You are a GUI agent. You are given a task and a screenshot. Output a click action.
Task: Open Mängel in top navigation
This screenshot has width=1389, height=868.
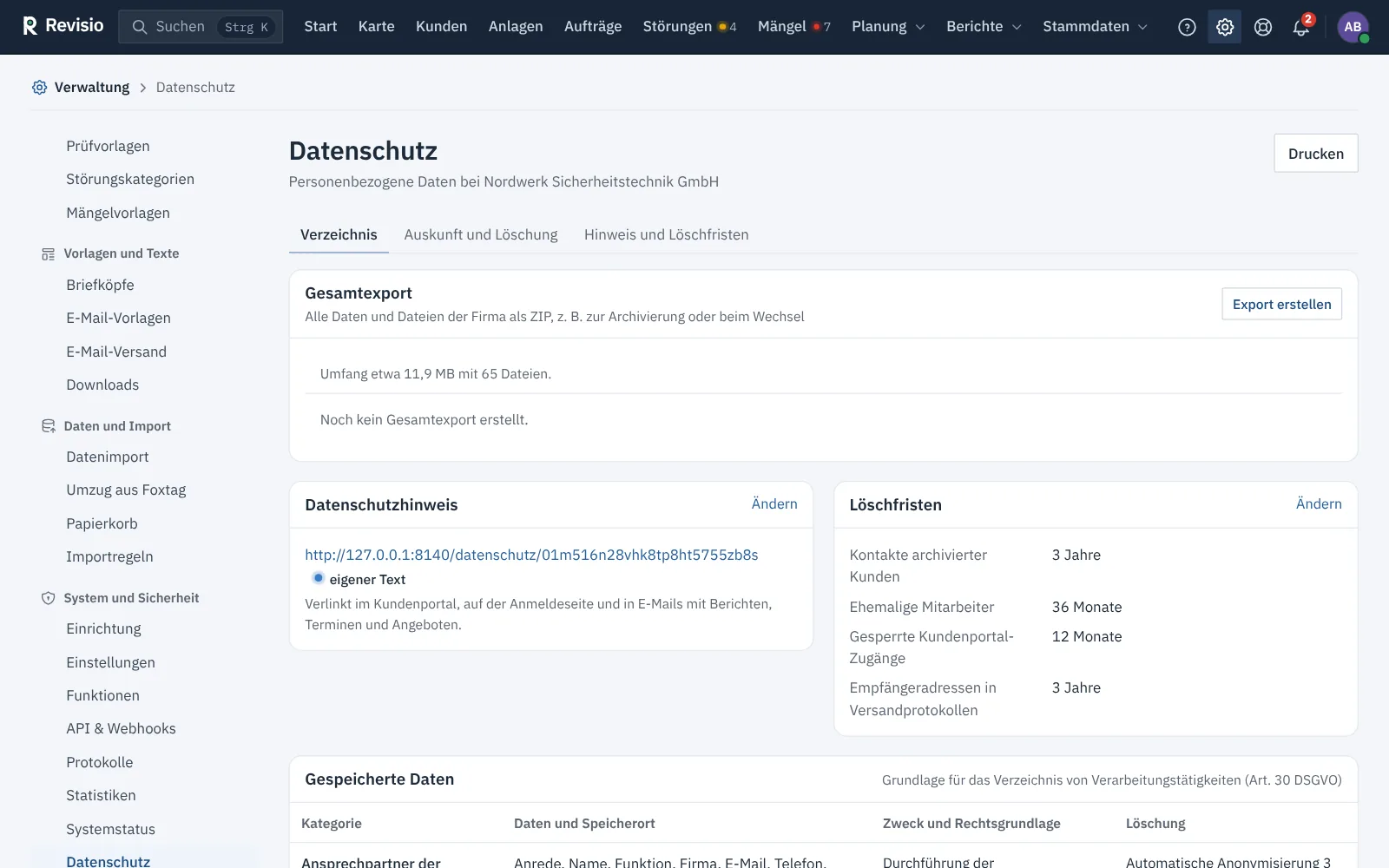tap(793, 27)
